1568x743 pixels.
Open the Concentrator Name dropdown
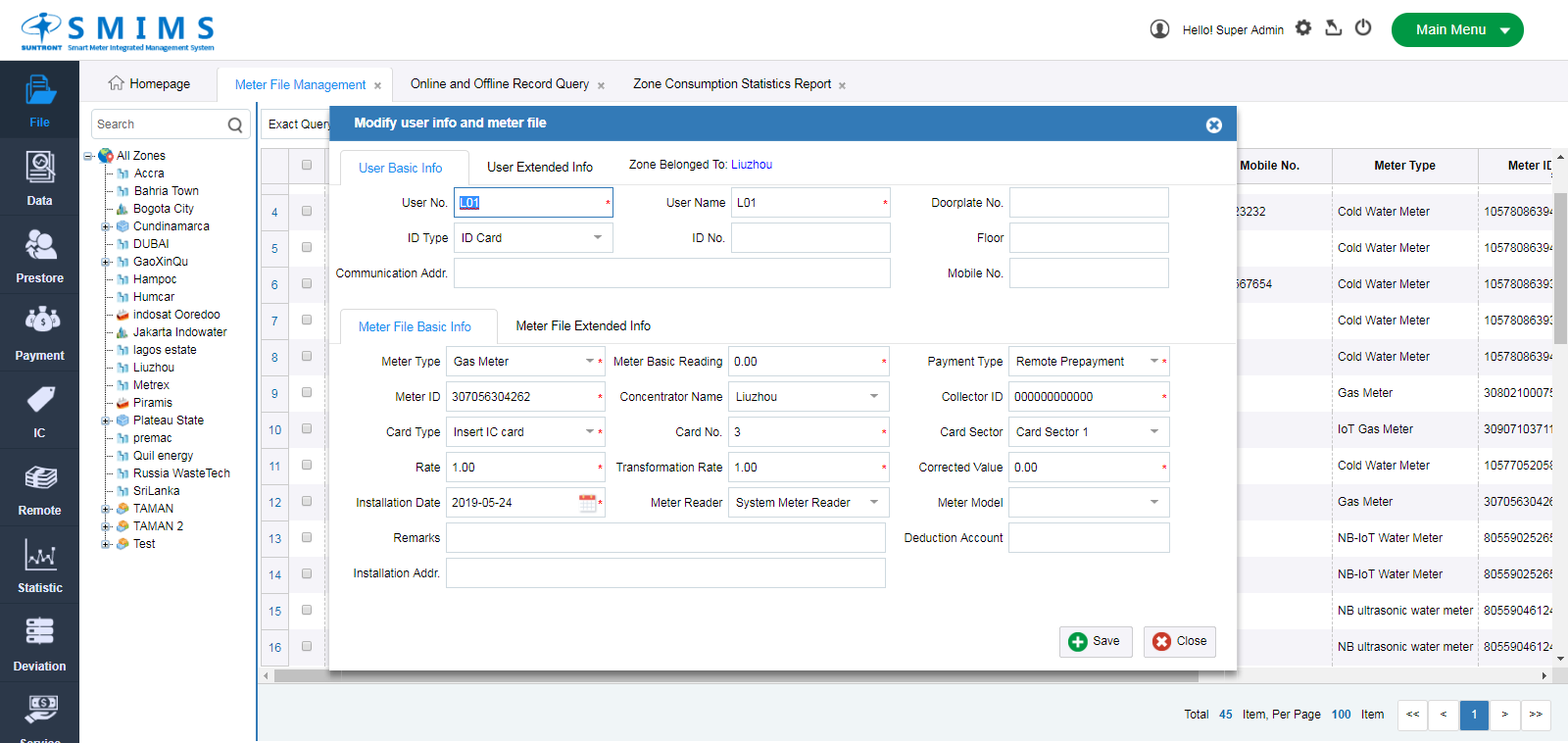(x=808, y=397)
